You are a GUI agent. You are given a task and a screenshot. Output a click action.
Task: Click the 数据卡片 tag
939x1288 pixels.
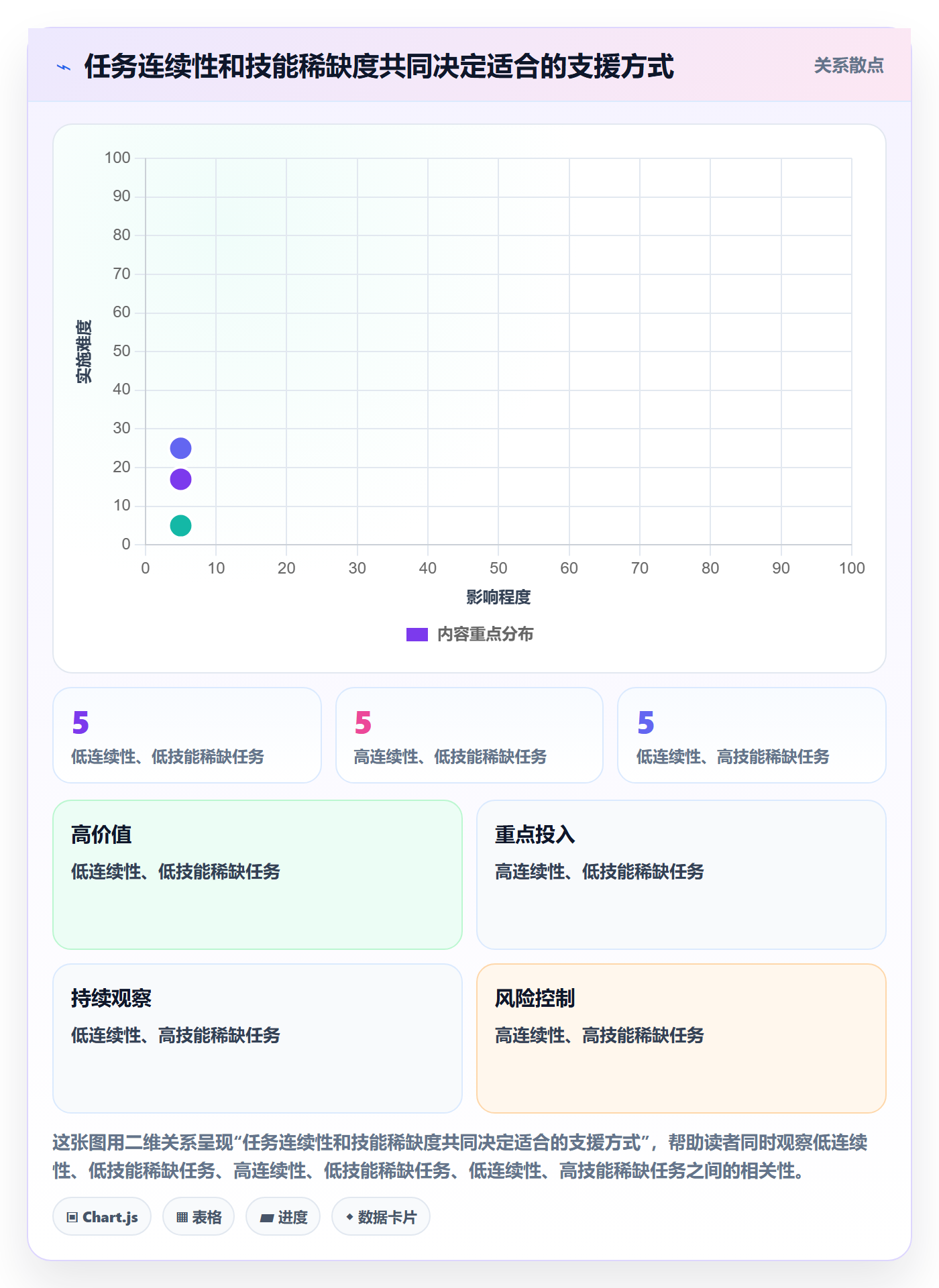click(381, 1217)
